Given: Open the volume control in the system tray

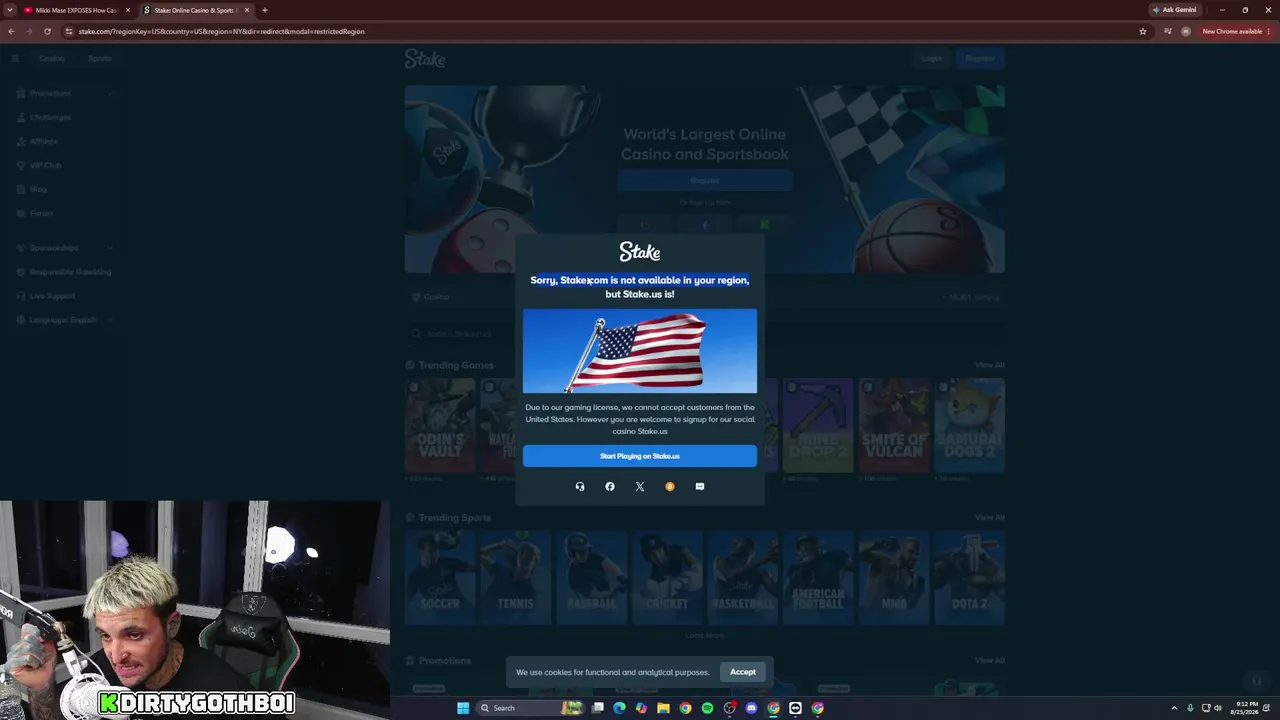Looking at the screenshot, I should click(x=1218, y=708).
